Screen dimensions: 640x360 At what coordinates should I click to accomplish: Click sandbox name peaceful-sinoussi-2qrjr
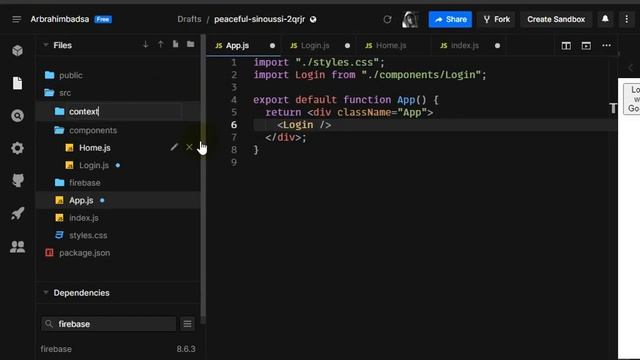(260, 19)
